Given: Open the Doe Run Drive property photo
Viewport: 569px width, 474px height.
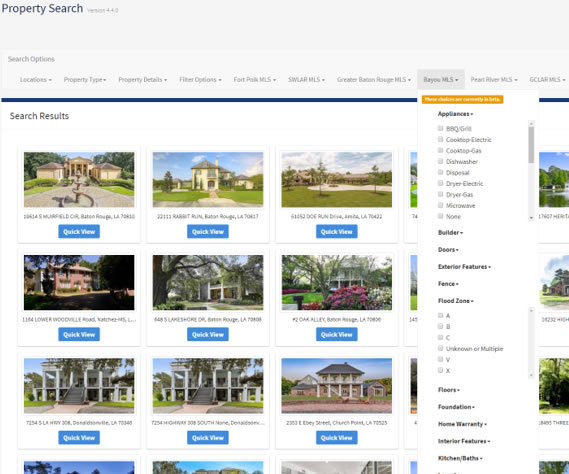Looking at the screenshot, I should tap(337, 180).
